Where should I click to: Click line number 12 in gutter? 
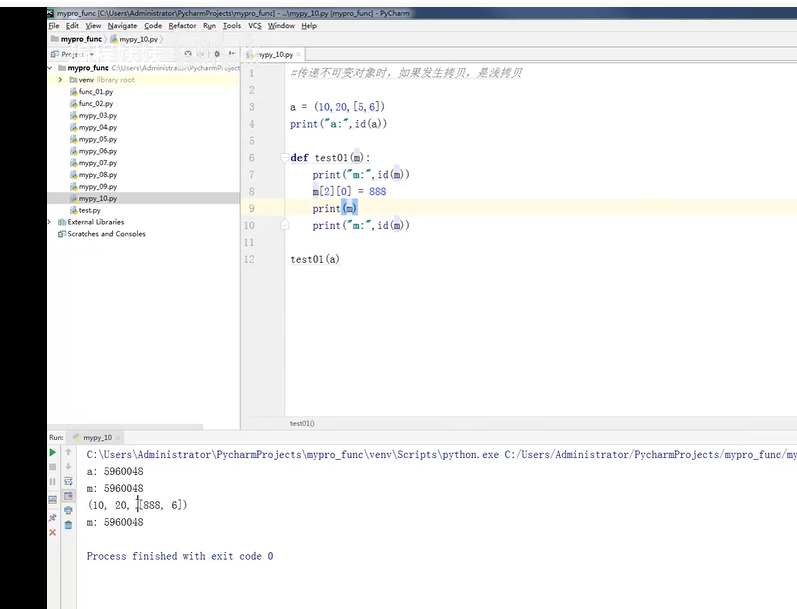pos(249,259)
